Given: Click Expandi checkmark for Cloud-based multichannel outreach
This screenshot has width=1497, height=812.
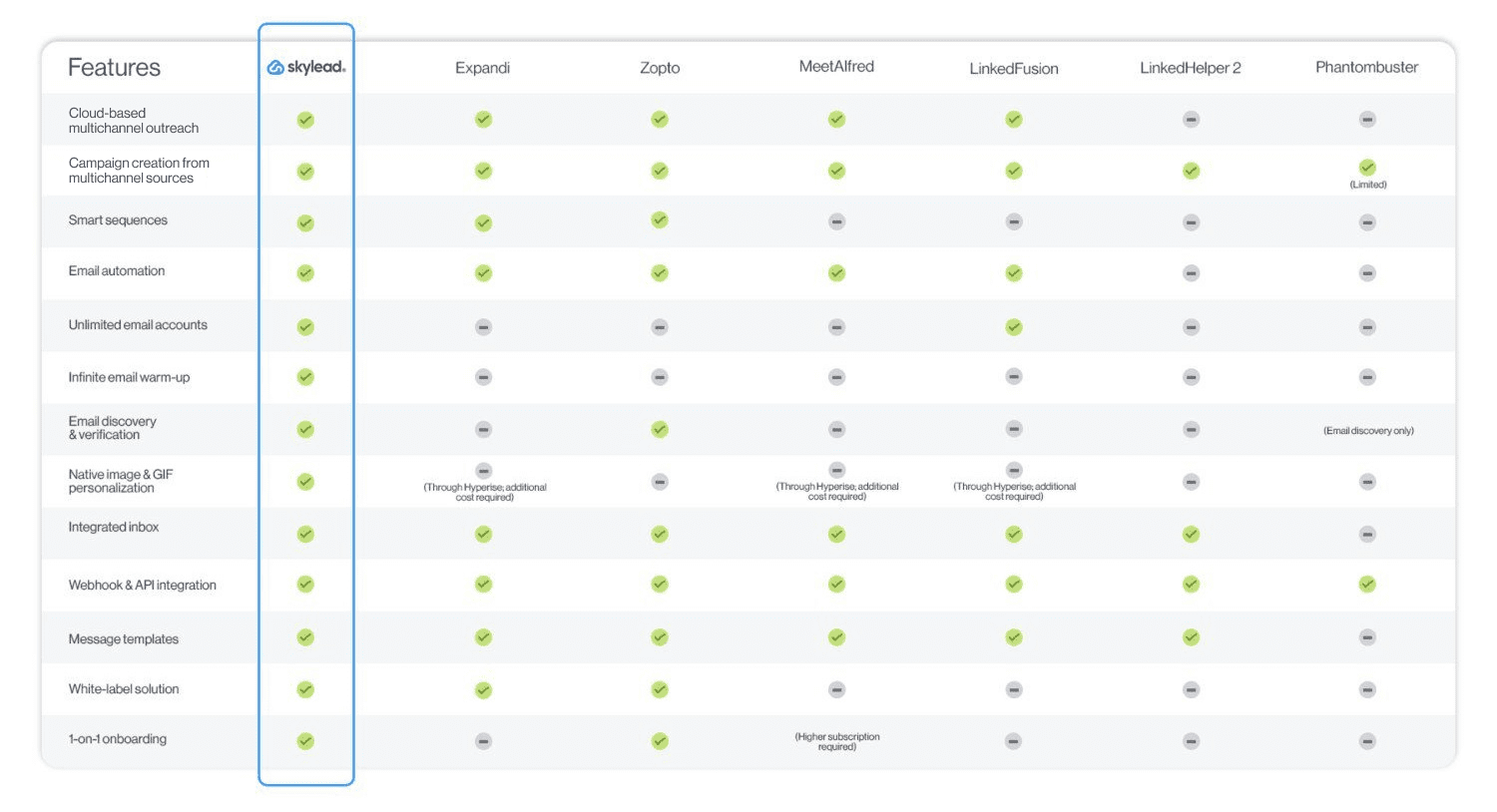Looking at the screenshot, I should click(483, 119).
